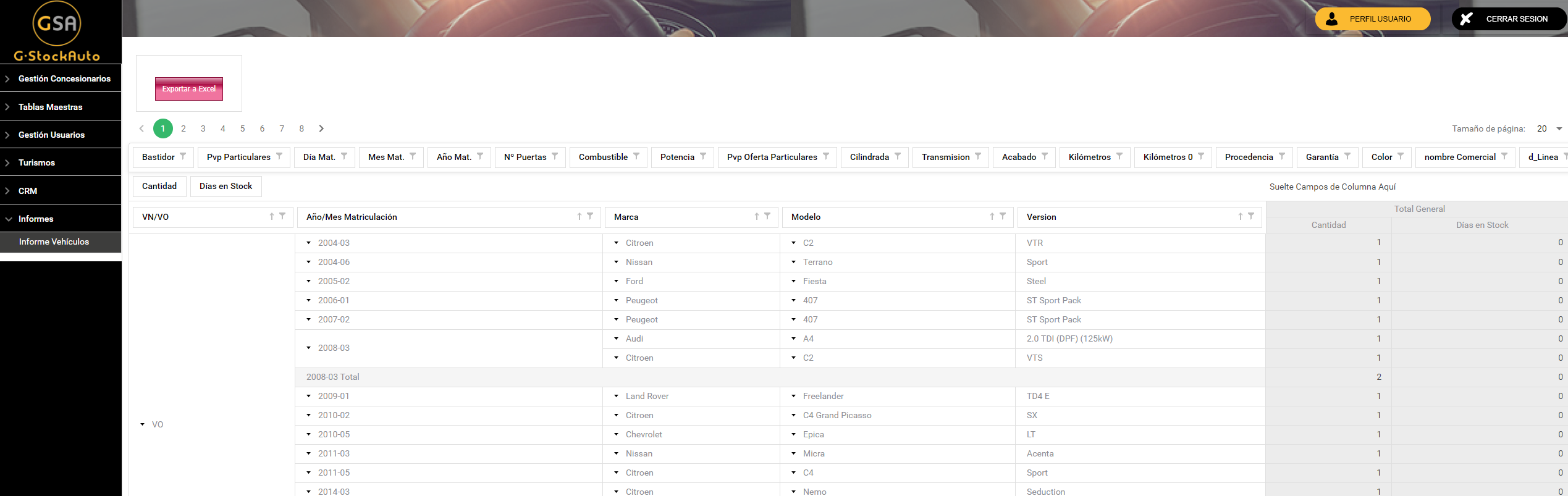Filter the VN/VO column
Image resolution: width=1568 pixels, height=496 pixels.
(x=282, y=216)
